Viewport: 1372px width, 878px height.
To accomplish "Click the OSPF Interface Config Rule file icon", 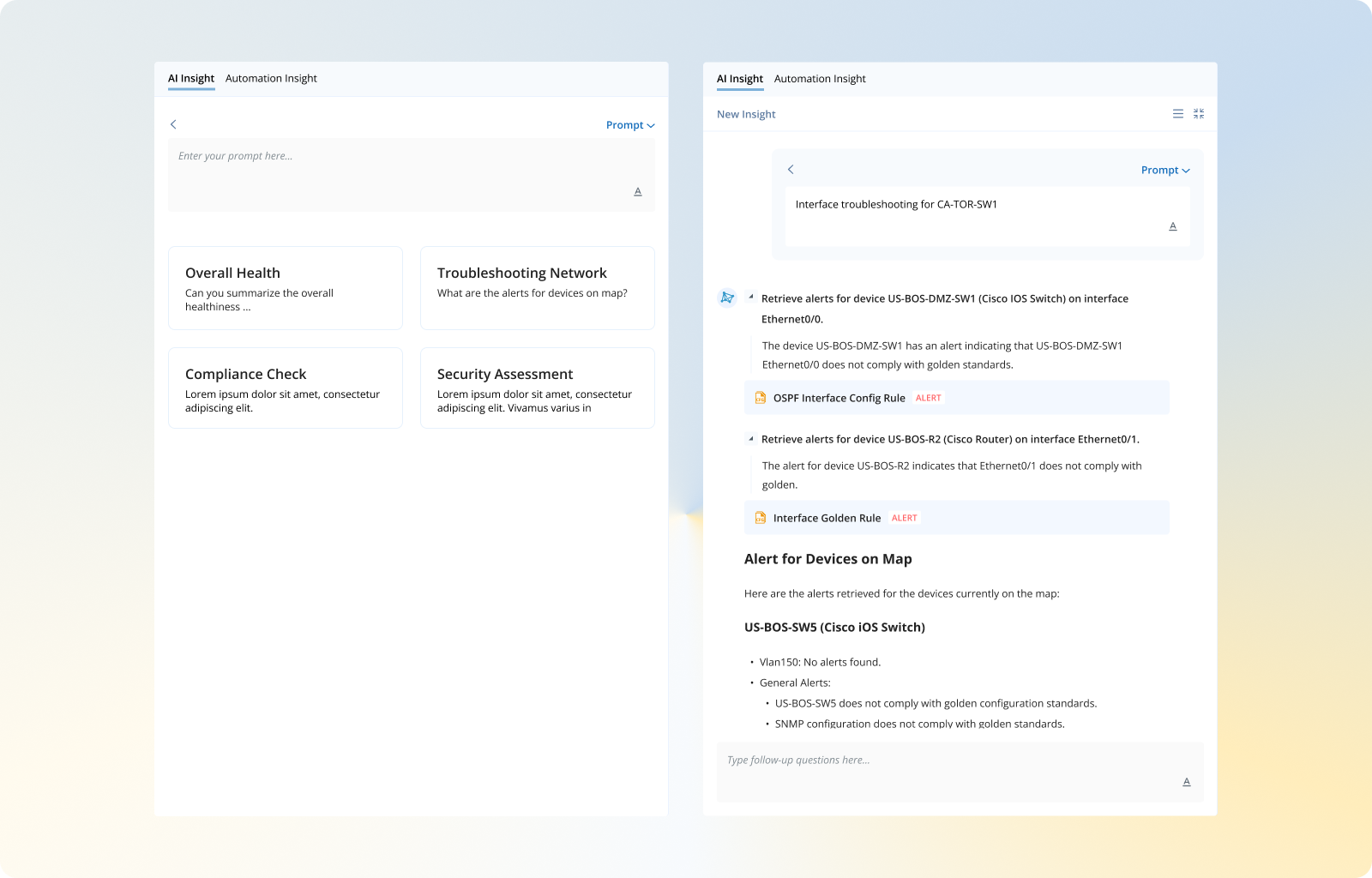I will (x=761, y=398).
